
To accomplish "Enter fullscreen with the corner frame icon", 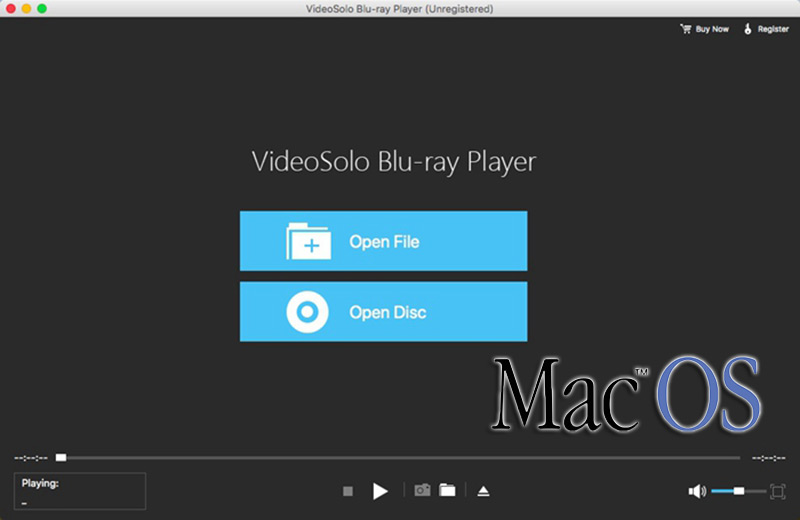I will (x=778, y=491).
